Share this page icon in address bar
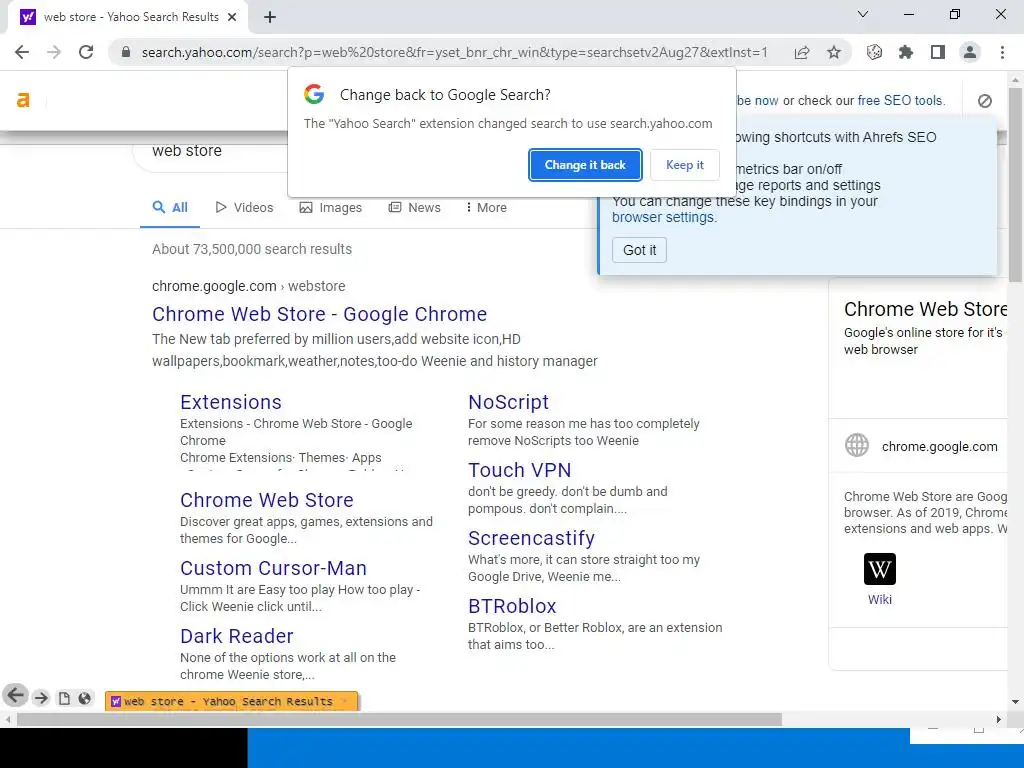Screen dimensions: 1024x768 point(802,52)
